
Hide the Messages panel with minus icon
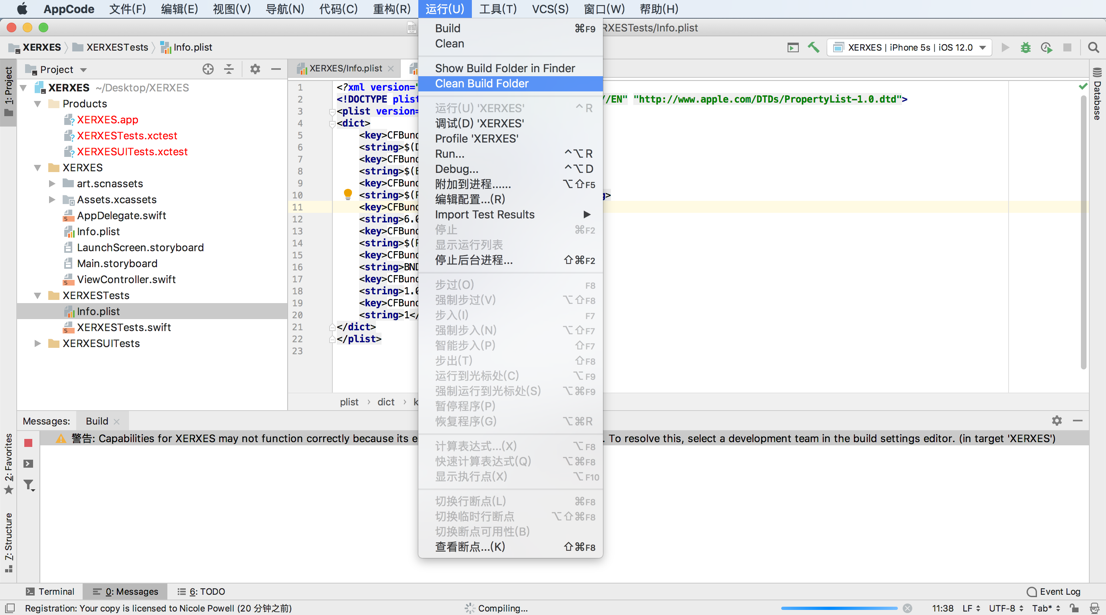pyautogui.click(x=1078, y=420)
